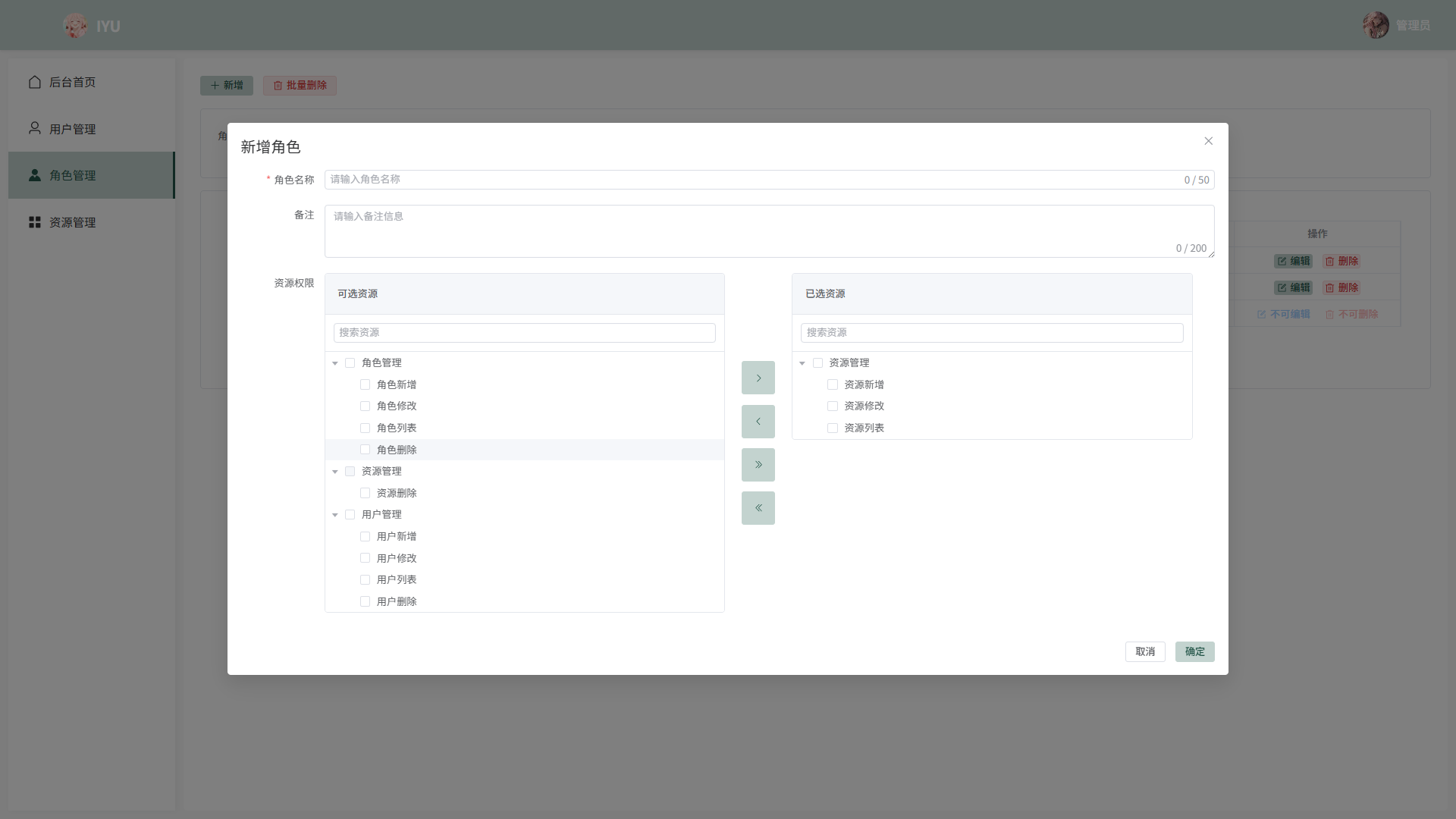Move all resources right with double arrow
The image size is (1456, 819).
point(758,465)
